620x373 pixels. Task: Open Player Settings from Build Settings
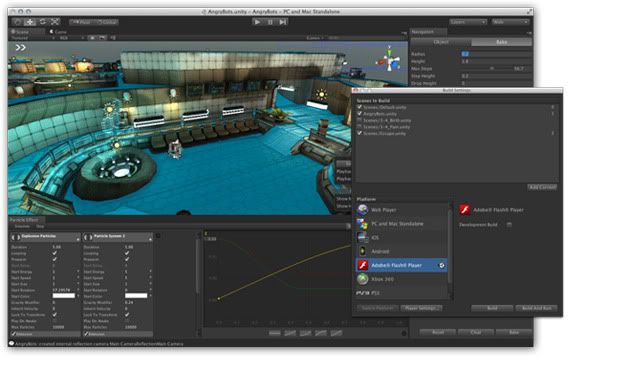(422, 308)
